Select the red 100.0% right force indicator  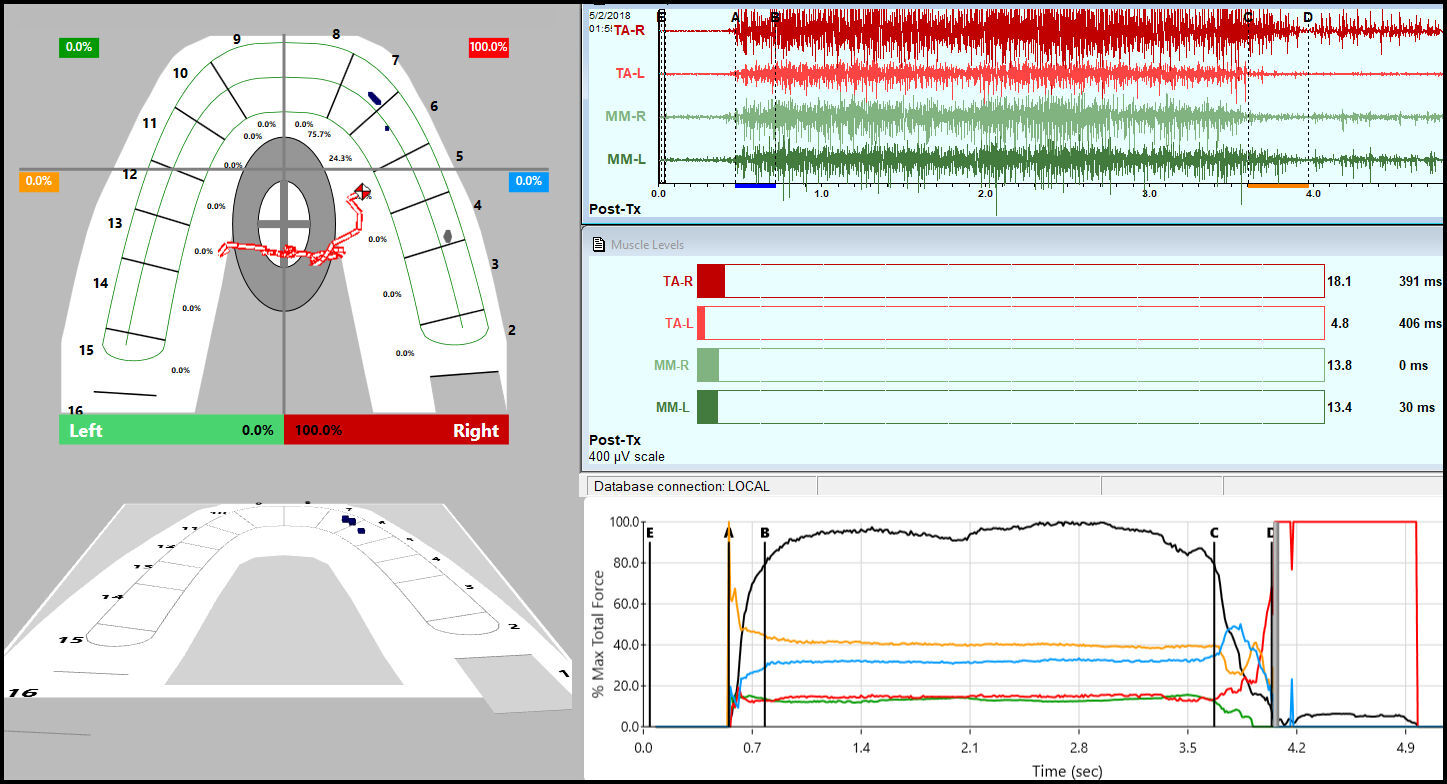(487, 47)
